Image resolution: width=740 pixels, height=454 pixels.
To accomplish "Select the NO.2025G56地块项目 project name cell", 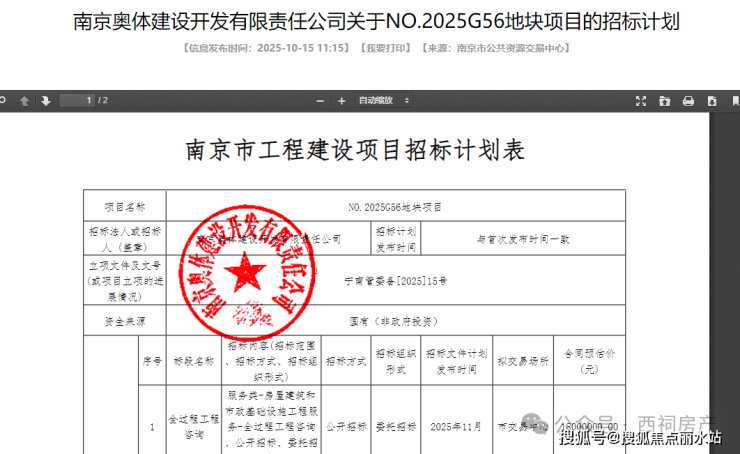I will pos(394,206).
